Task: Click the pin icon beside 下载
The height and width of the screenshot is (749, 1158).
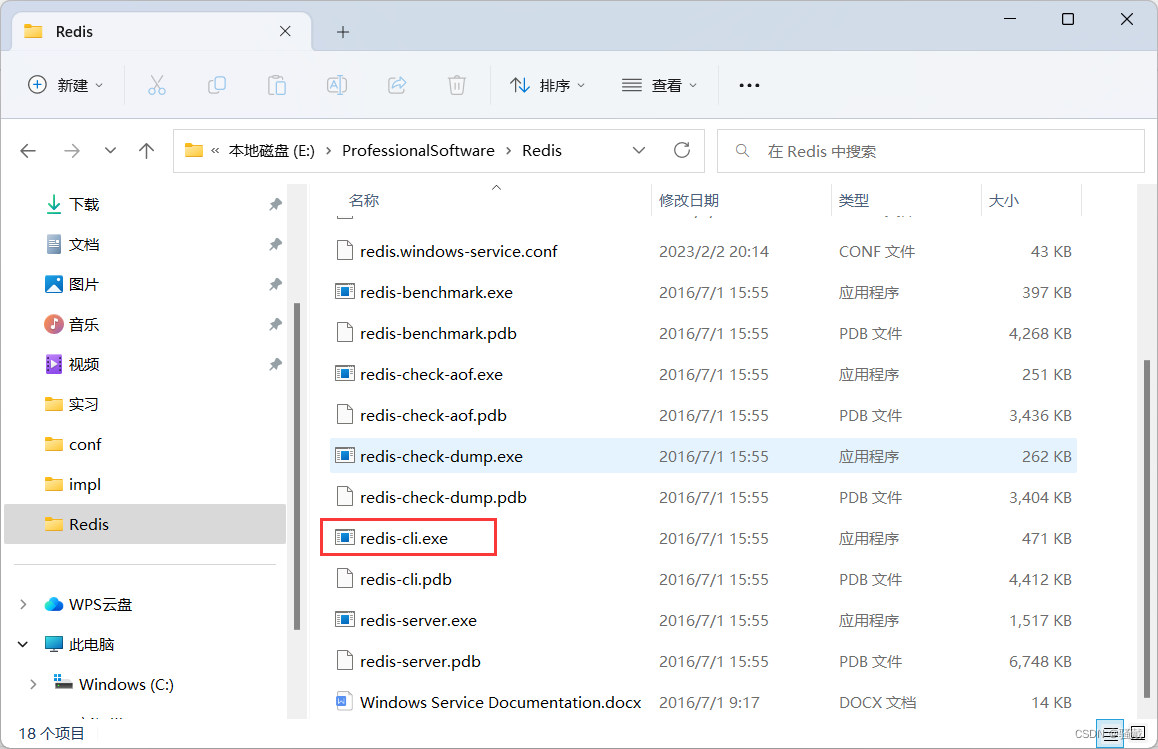Action: click(275, 204)
